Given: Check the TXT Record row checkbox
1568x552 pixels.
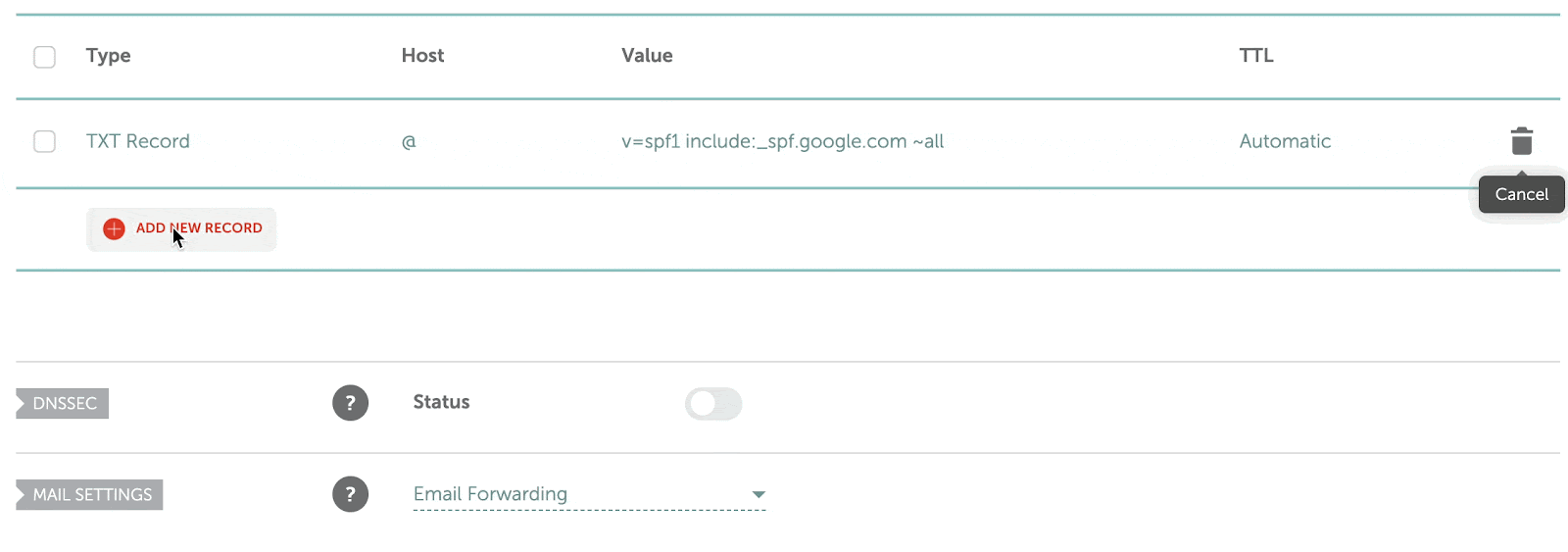Looking at the screenshot, I should [x=44, y=141].
